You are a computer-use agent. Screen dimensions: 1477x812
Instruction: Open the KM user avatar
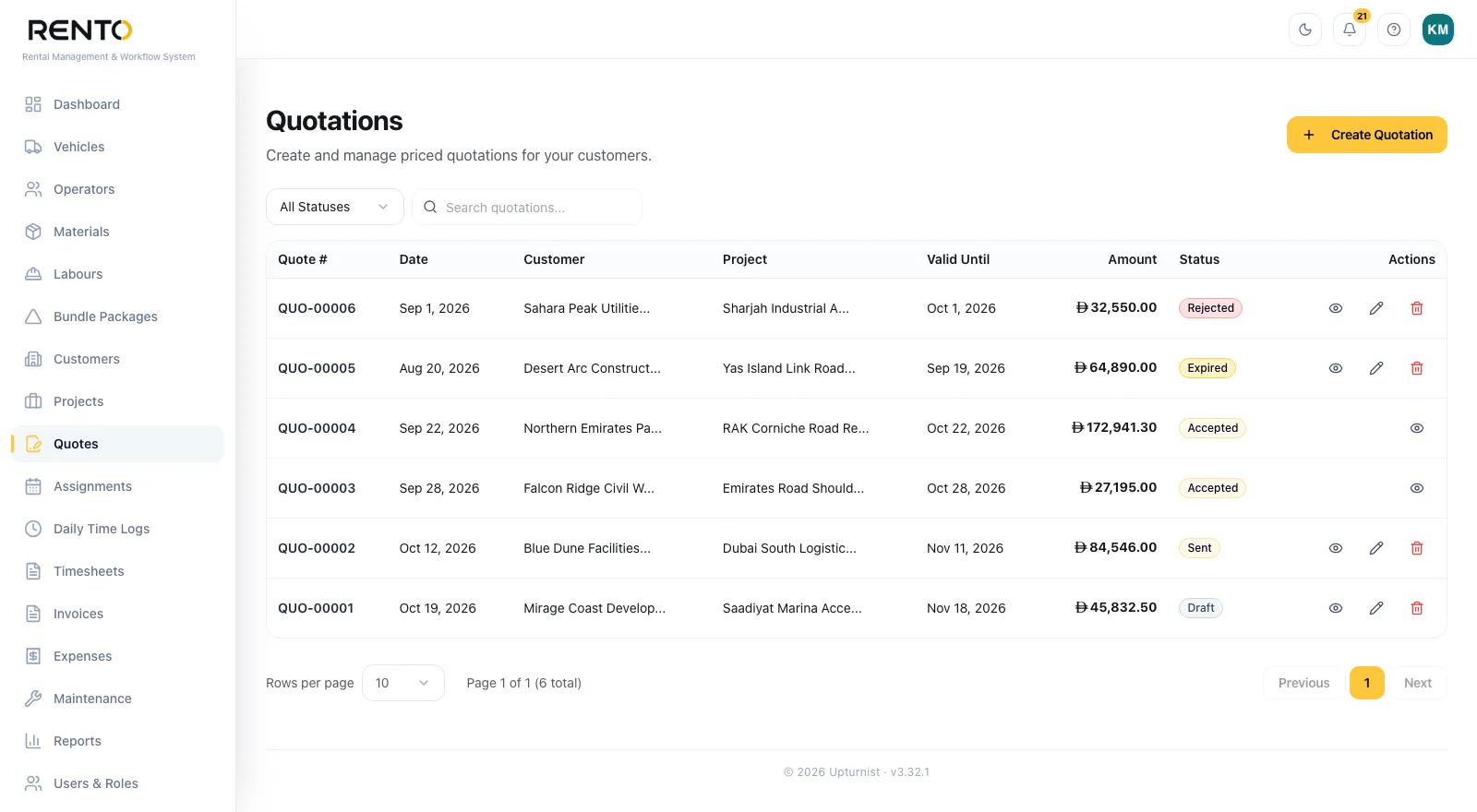(1438, 30)
